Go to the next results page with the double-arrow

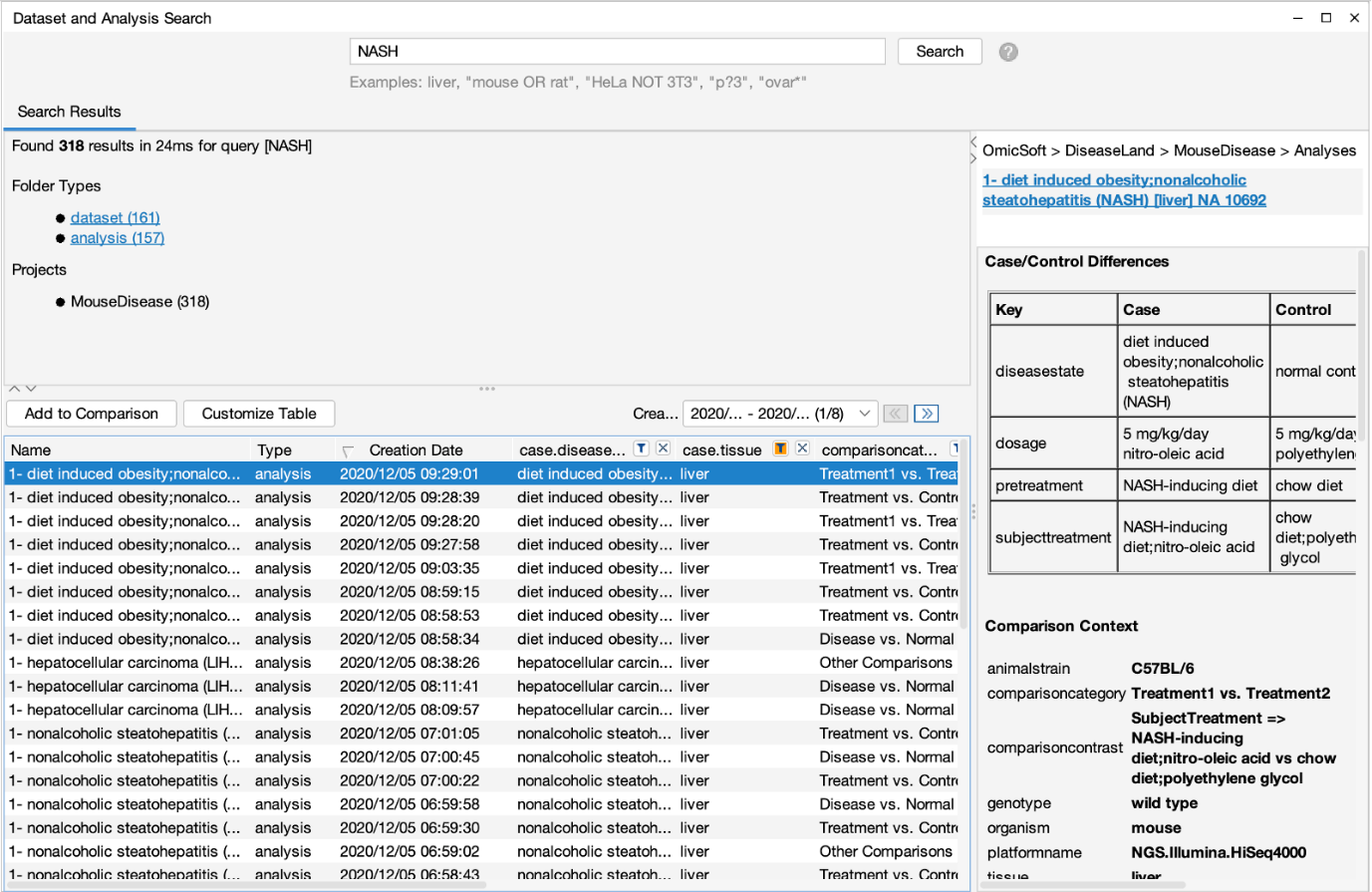click(926, 414)
